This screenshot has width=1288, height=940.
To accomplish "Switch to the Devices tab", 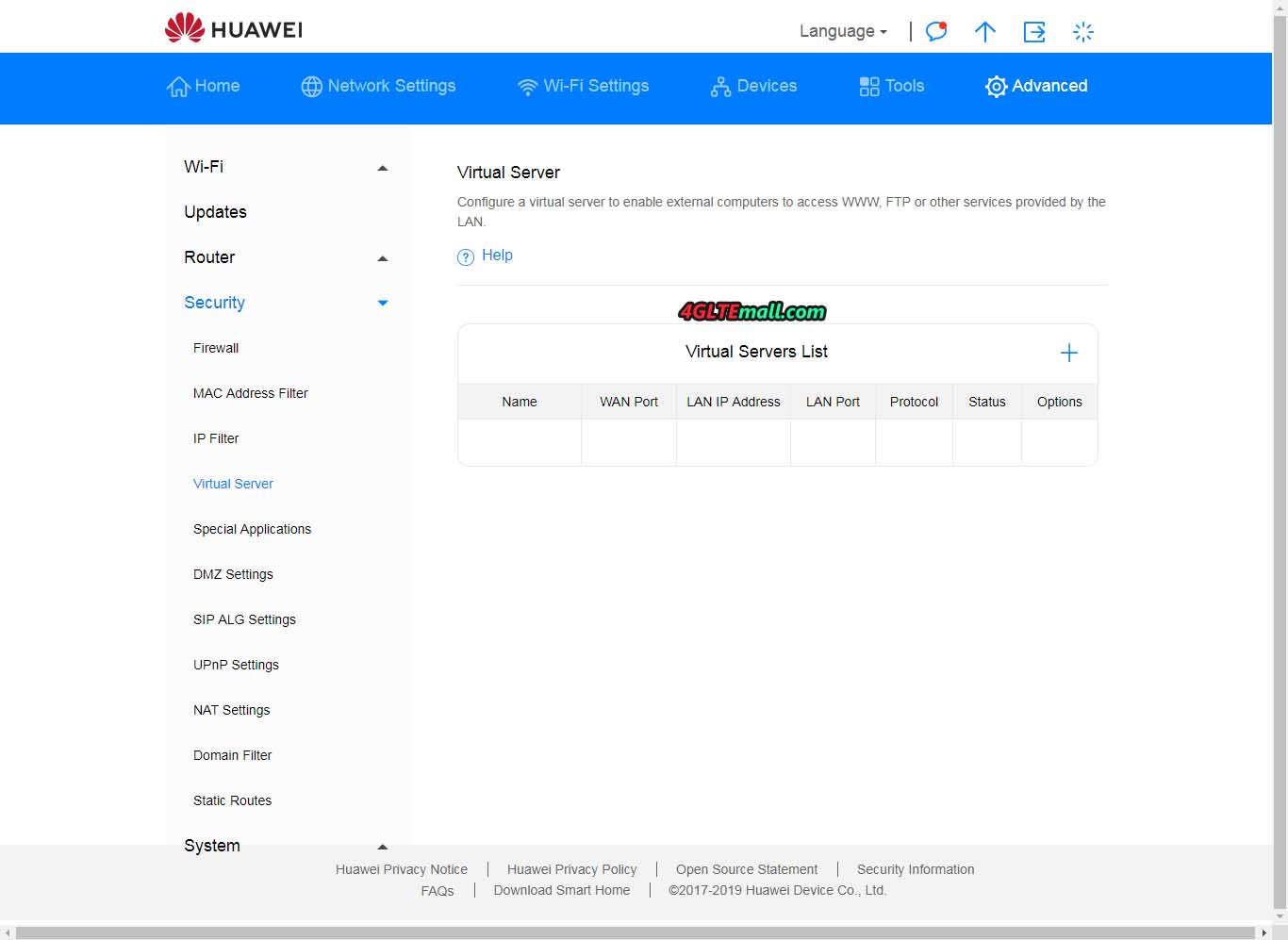I will point(753,86).
